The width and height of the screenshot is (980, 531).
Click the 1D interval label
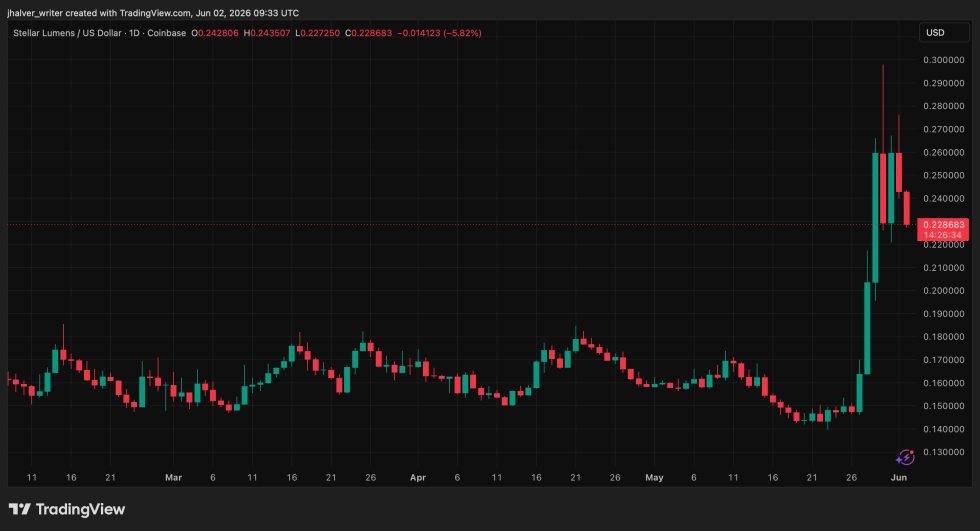pyautogui.click(x=134, y=33)
